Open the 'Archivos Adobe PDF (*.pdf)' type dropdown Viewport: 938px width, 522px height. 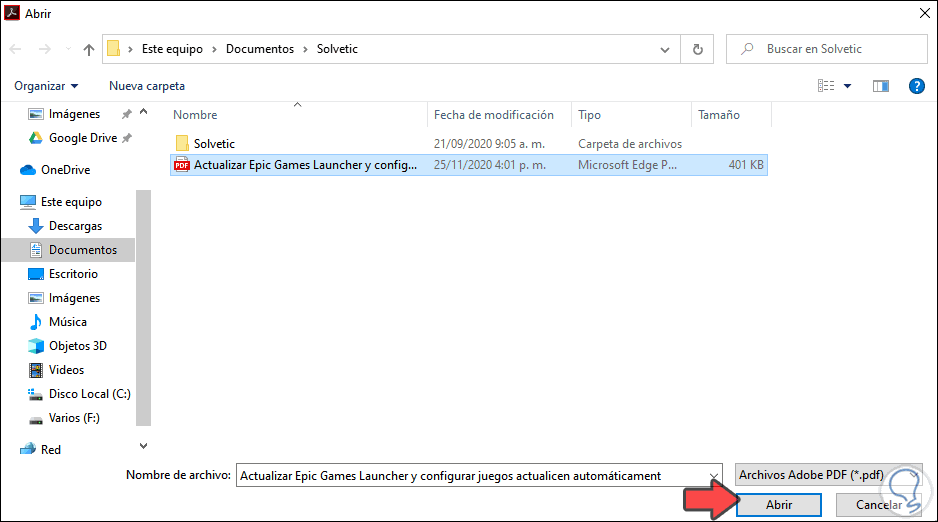point(828,475)
